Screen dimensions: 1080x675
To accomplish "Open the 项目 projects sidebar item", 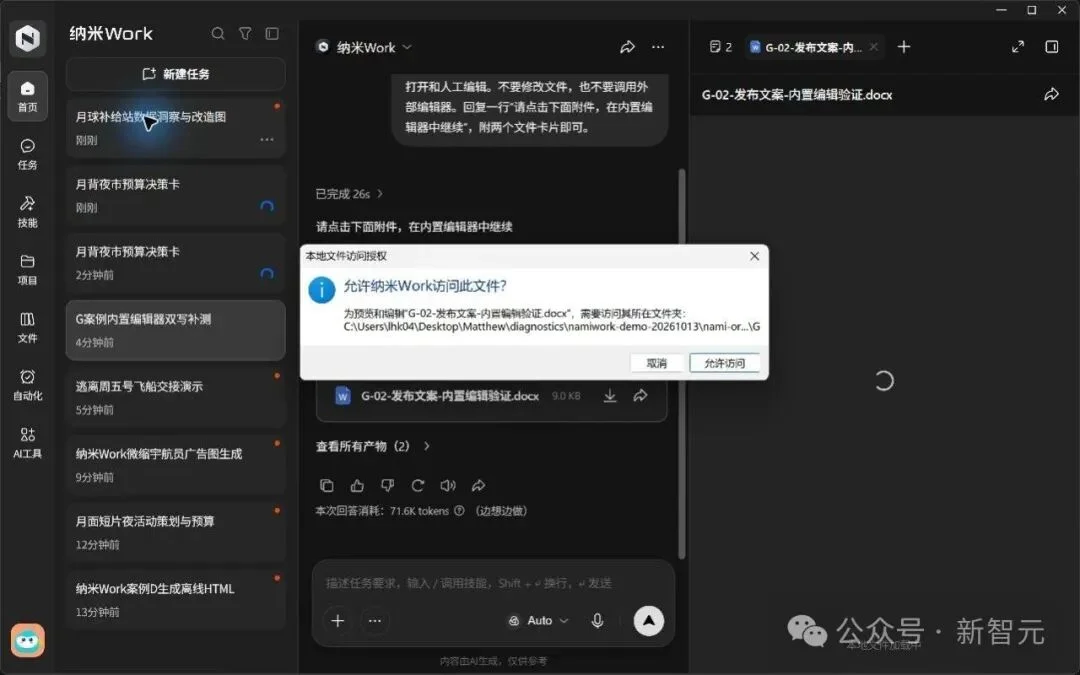I will [28, 270].
